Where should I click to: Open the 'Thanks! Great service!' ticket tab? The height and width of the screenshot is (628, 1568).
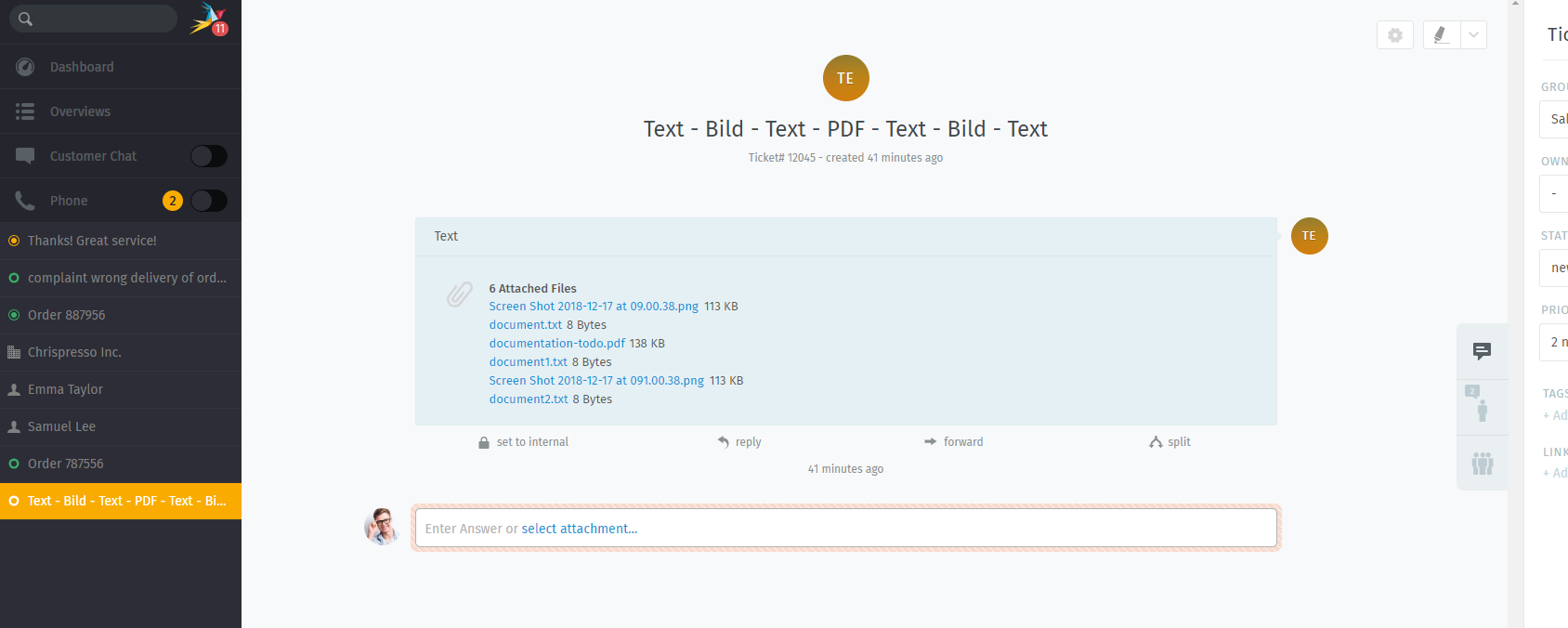(121, 241)
